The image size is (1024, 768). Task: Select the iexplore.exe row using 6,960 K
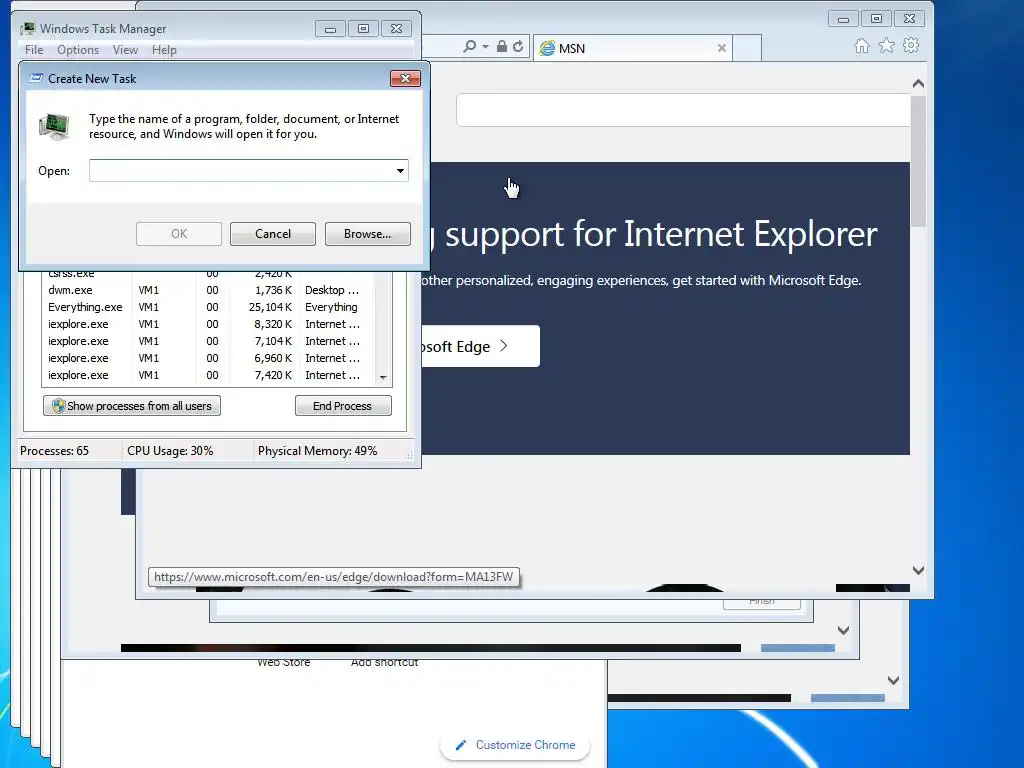[208, 358]
